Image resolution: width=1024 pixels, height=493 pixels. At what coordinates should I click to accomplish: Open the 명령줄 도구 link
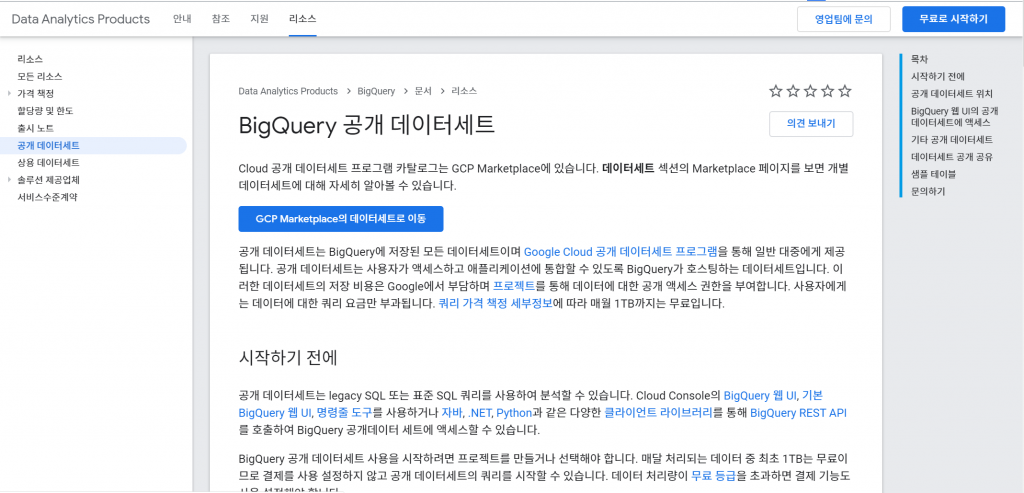(x=344, y=413)
